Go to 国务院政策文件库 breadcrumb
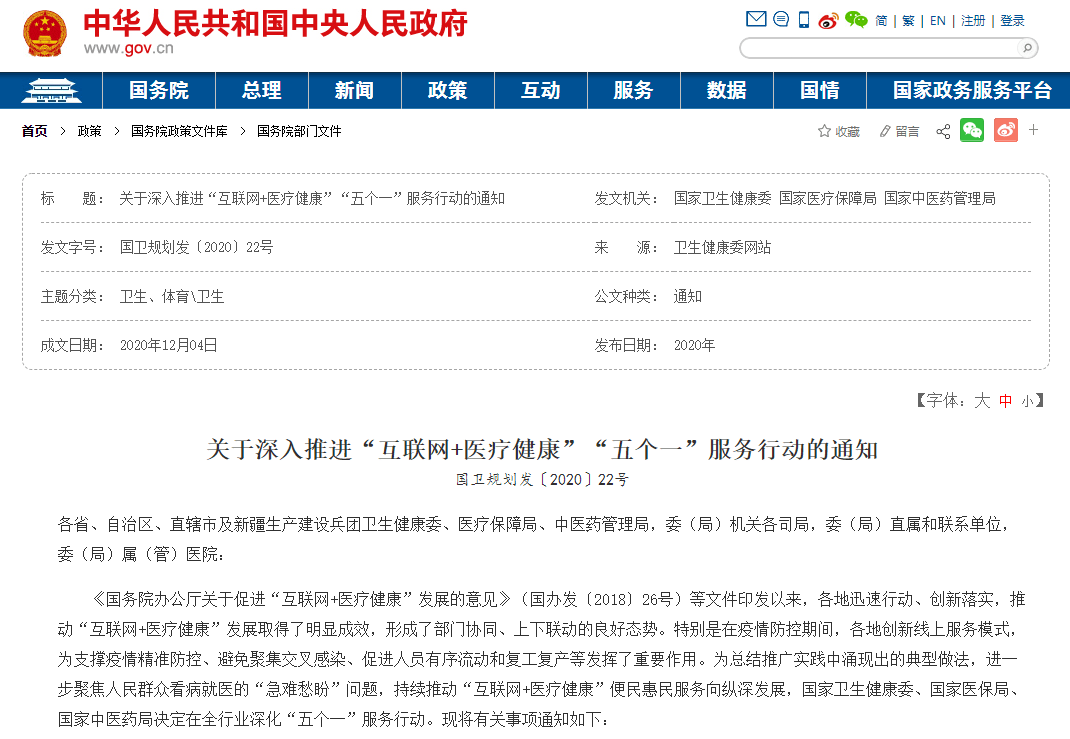 pos(179,131)
